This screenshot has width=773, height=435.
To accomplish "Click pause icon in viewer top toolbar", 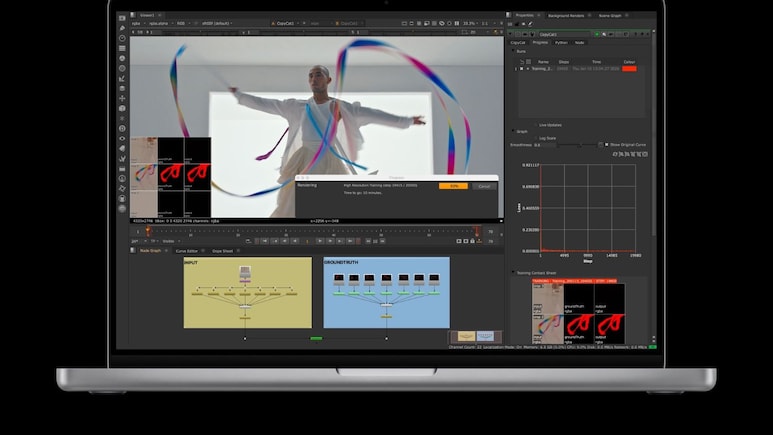I will (457, 23).
